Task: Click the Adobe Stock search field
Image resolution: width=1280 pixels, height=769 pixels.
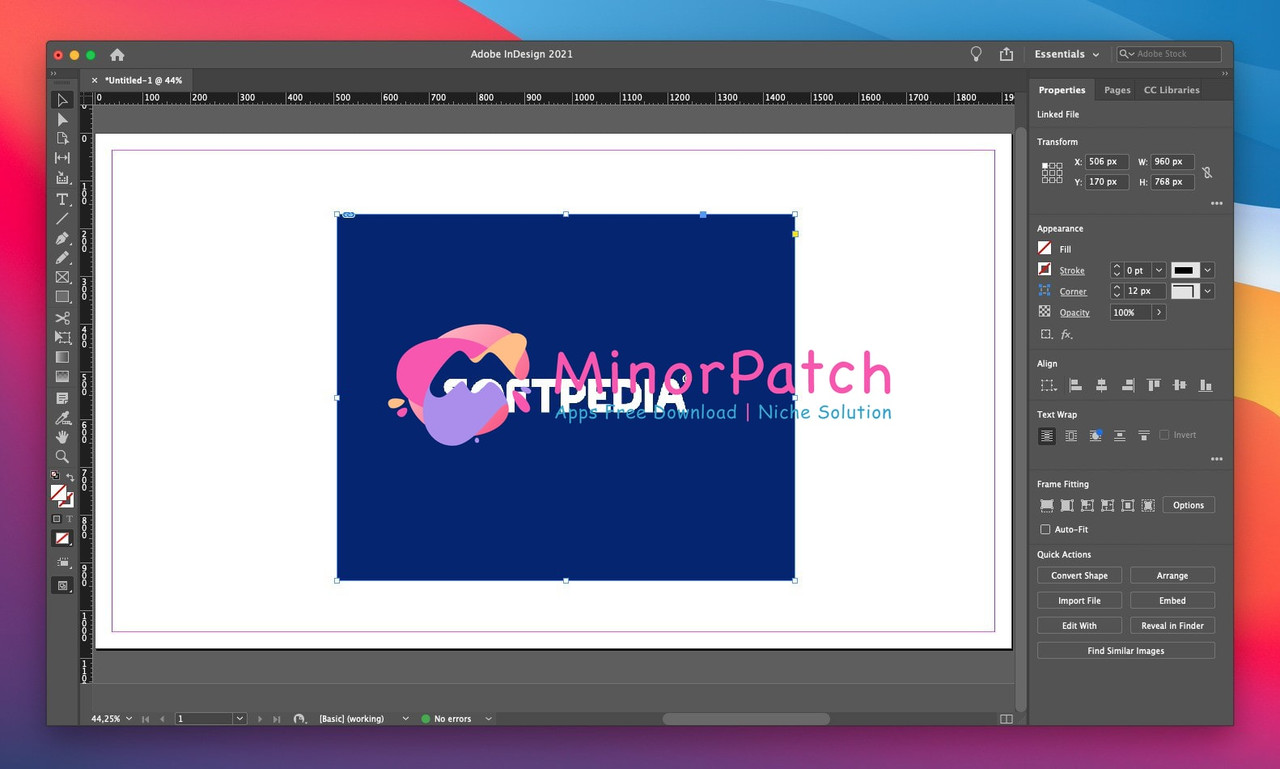Action: [x=1169, y=54]
